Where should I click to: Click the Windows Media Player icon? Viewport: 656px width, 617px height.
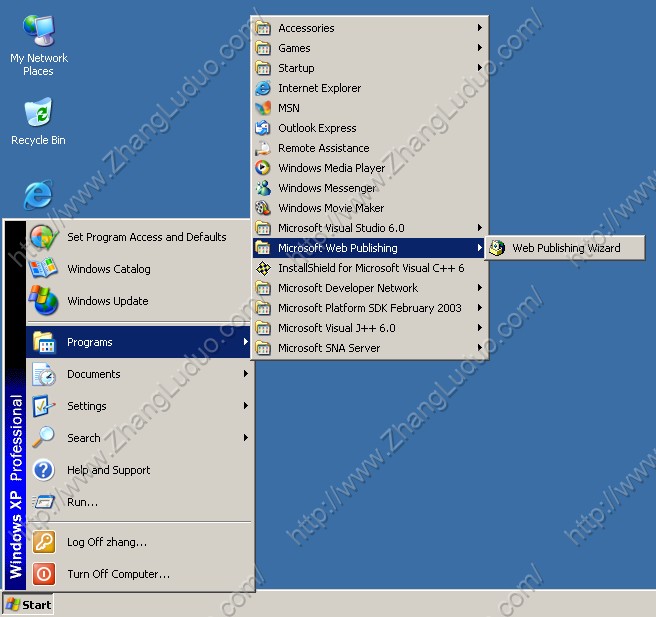click(263, 168)
